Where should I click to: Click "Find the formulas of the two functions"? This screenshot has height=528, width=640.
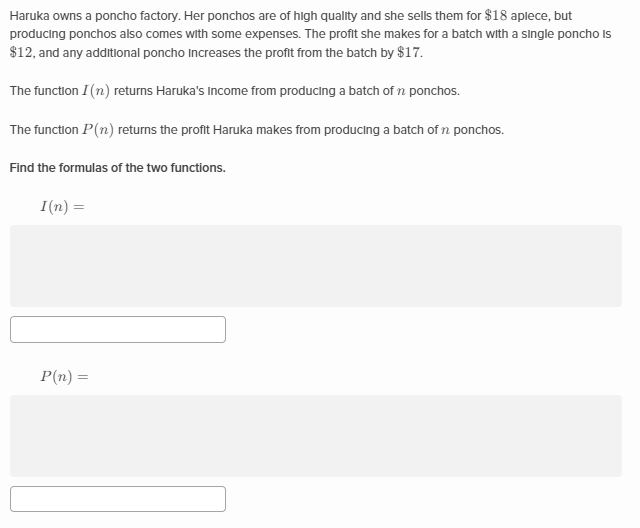pos(117,167)
